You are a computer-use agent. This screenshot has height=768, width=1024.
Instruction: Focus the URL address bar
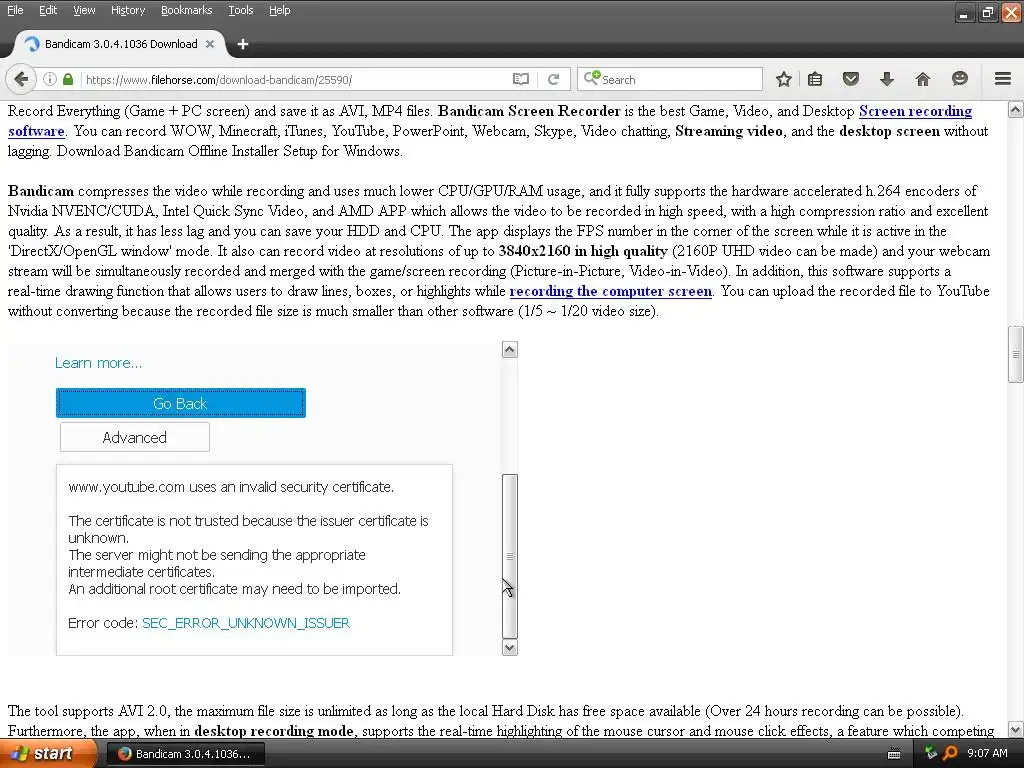[x=294, y=80]
